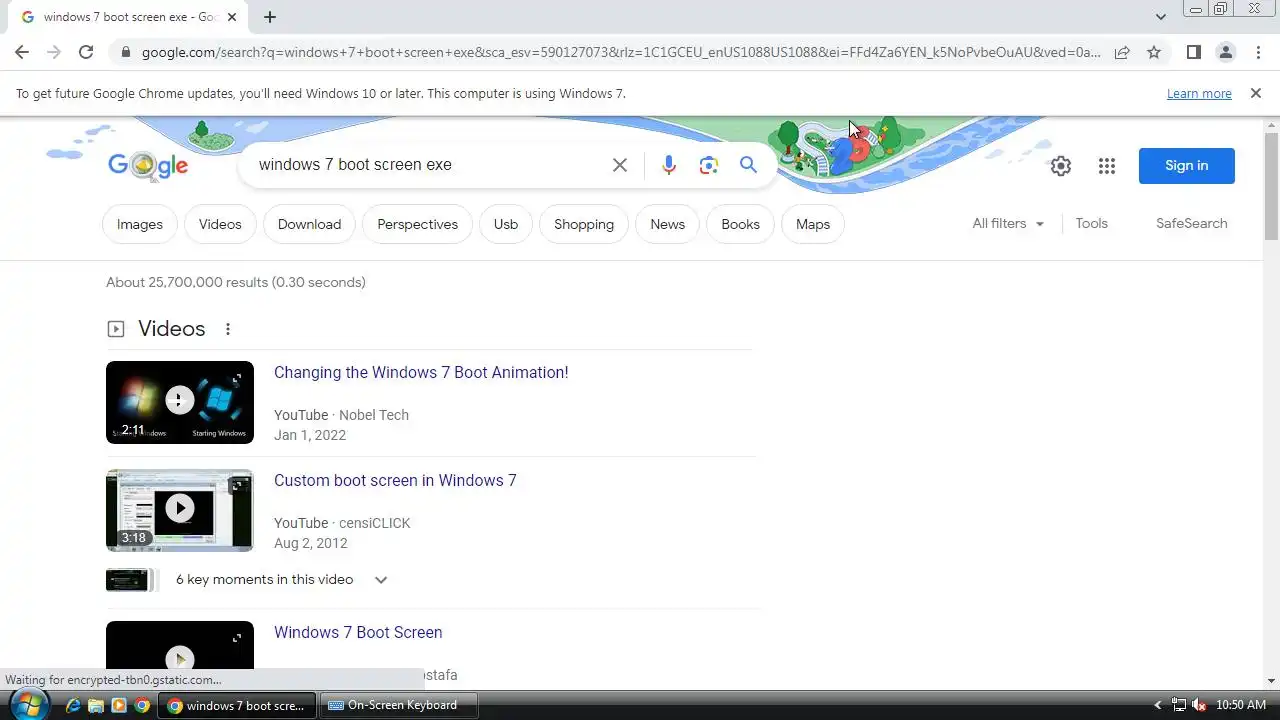
Task: Open SafeSearch settings
Action: 1191,223
